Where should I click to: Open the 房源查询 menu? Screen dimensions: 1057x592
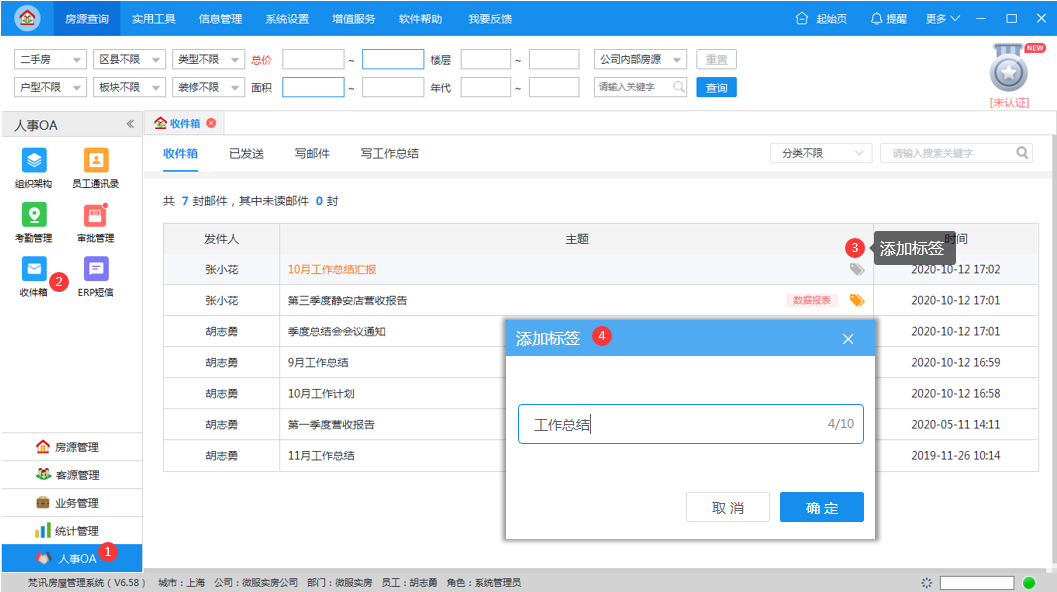[87, 19]
